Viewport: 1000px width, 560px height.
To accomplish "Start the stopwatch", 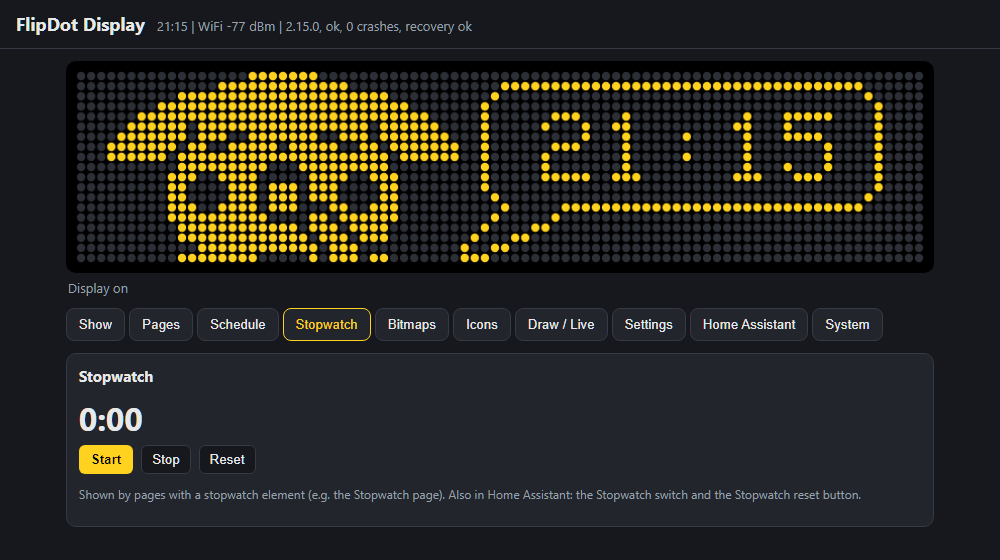I will click(x=106, y=459).
